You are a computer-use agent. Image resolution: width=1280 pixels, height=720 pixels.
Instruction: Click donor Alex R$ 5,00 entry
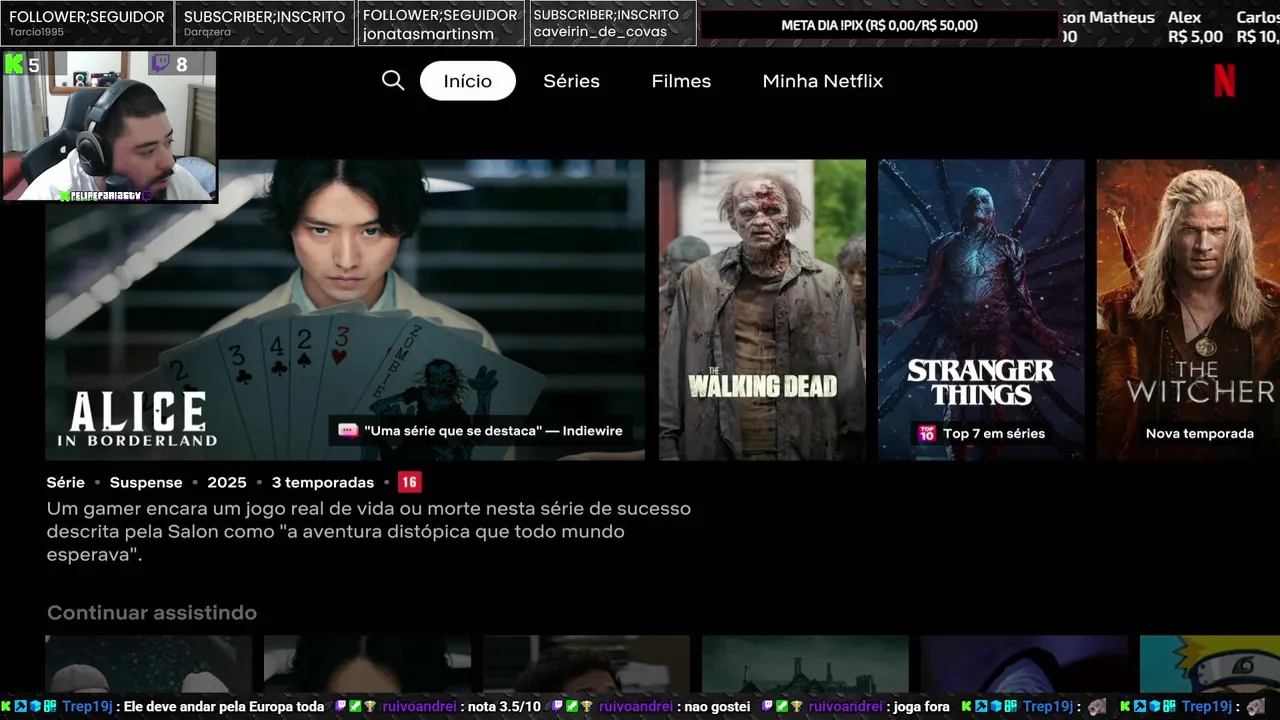pos(1195,27)
